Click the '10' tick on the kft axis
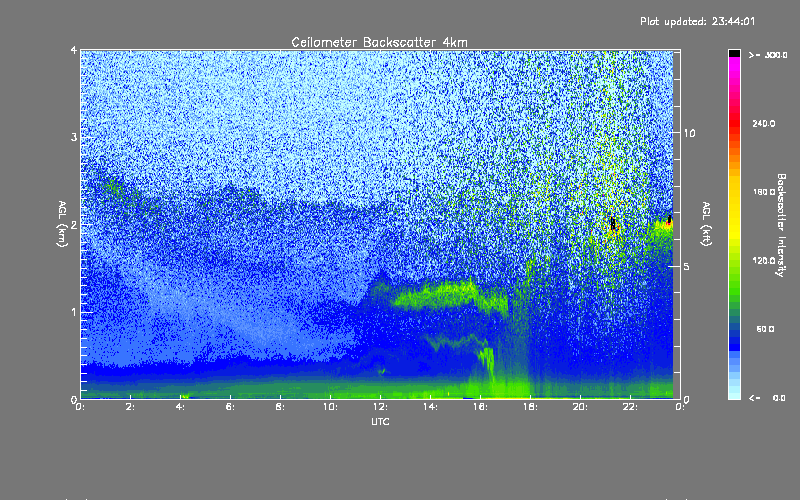This screenshot has width=800, height=500. click(x=689, y=133)
